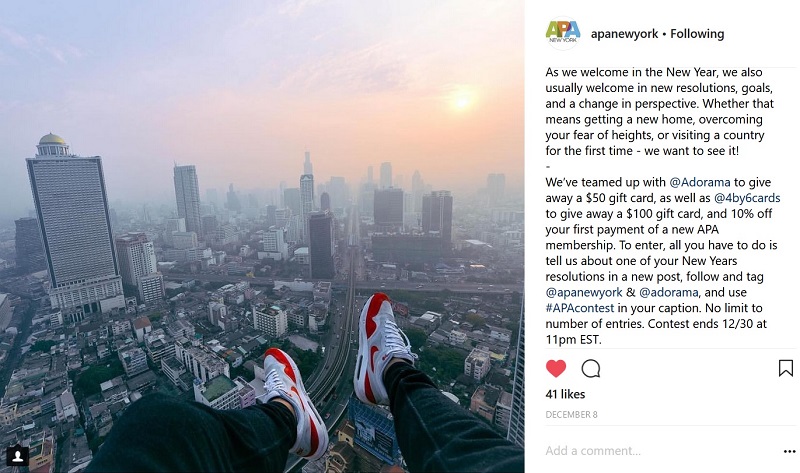
Task: Select the skyline photo with red sneakers
Action: (262, 236)
